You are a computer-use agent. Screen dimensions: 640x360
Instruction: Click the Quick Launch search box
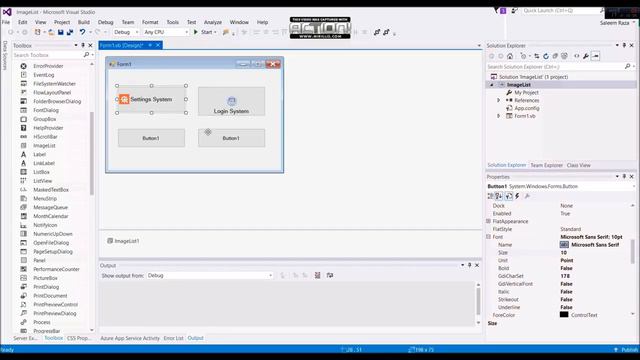pyautogui.click(x=561, y=11)
